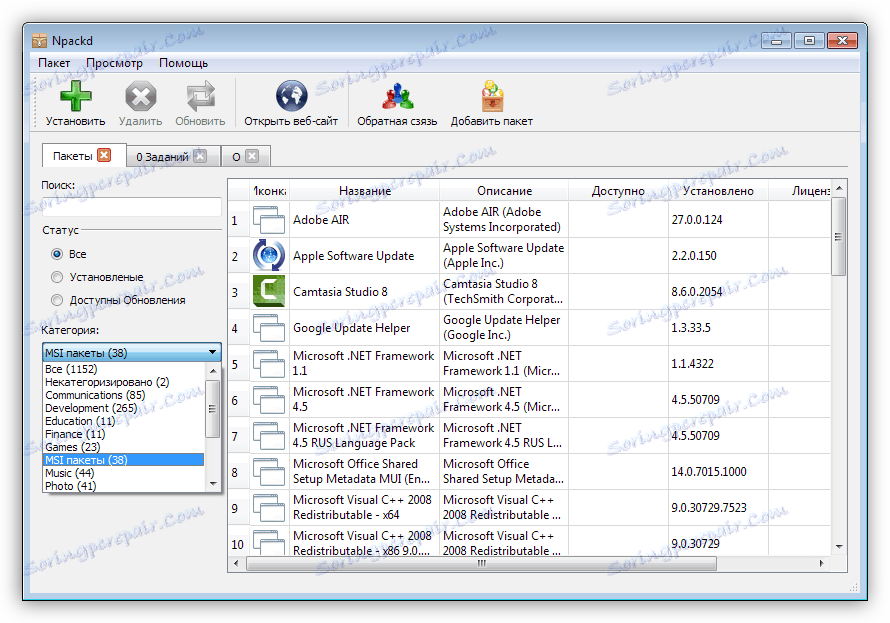Select the Все status radio button
The width and height of the screenshot is (890, 623).
(x=57, y=254)
